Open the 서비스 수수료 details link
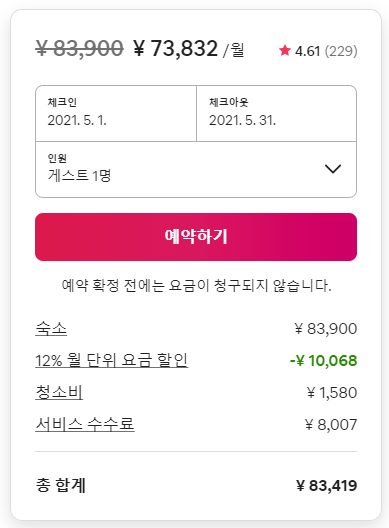 [85, 424]
